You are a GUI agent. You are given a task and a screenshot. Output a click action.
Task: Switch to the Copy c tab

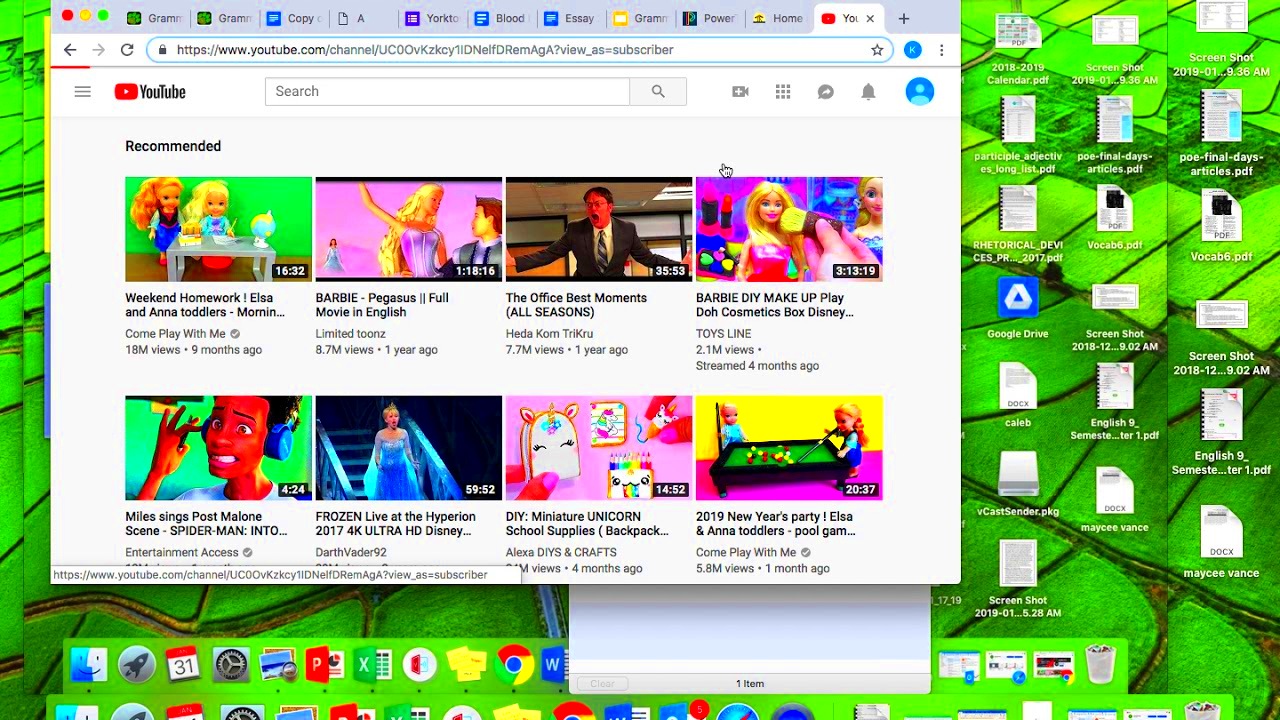(293, 18)
